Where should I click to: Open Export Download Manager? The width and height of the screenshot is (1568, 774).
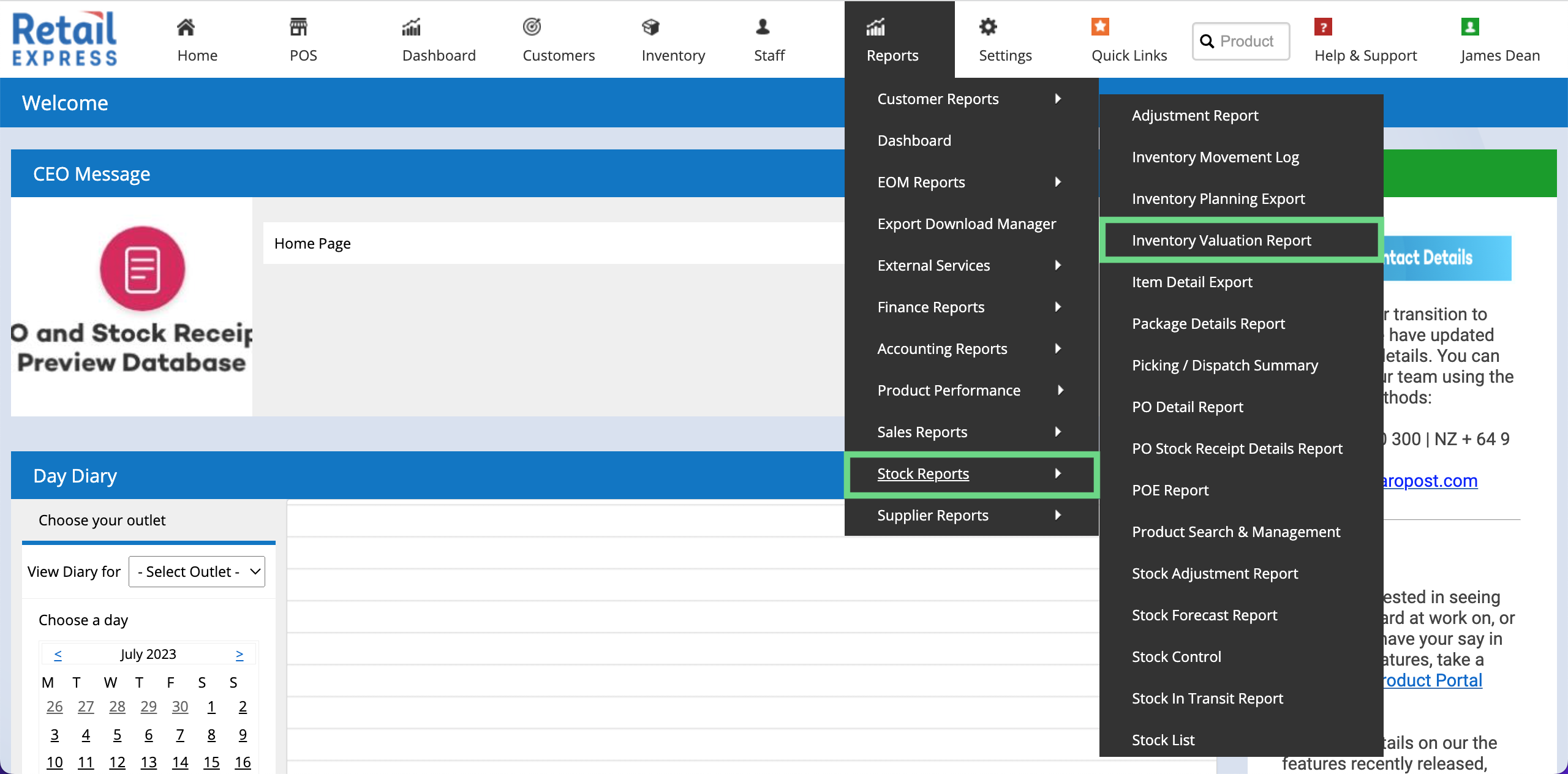pyautogui.click(x=967, y=224)
